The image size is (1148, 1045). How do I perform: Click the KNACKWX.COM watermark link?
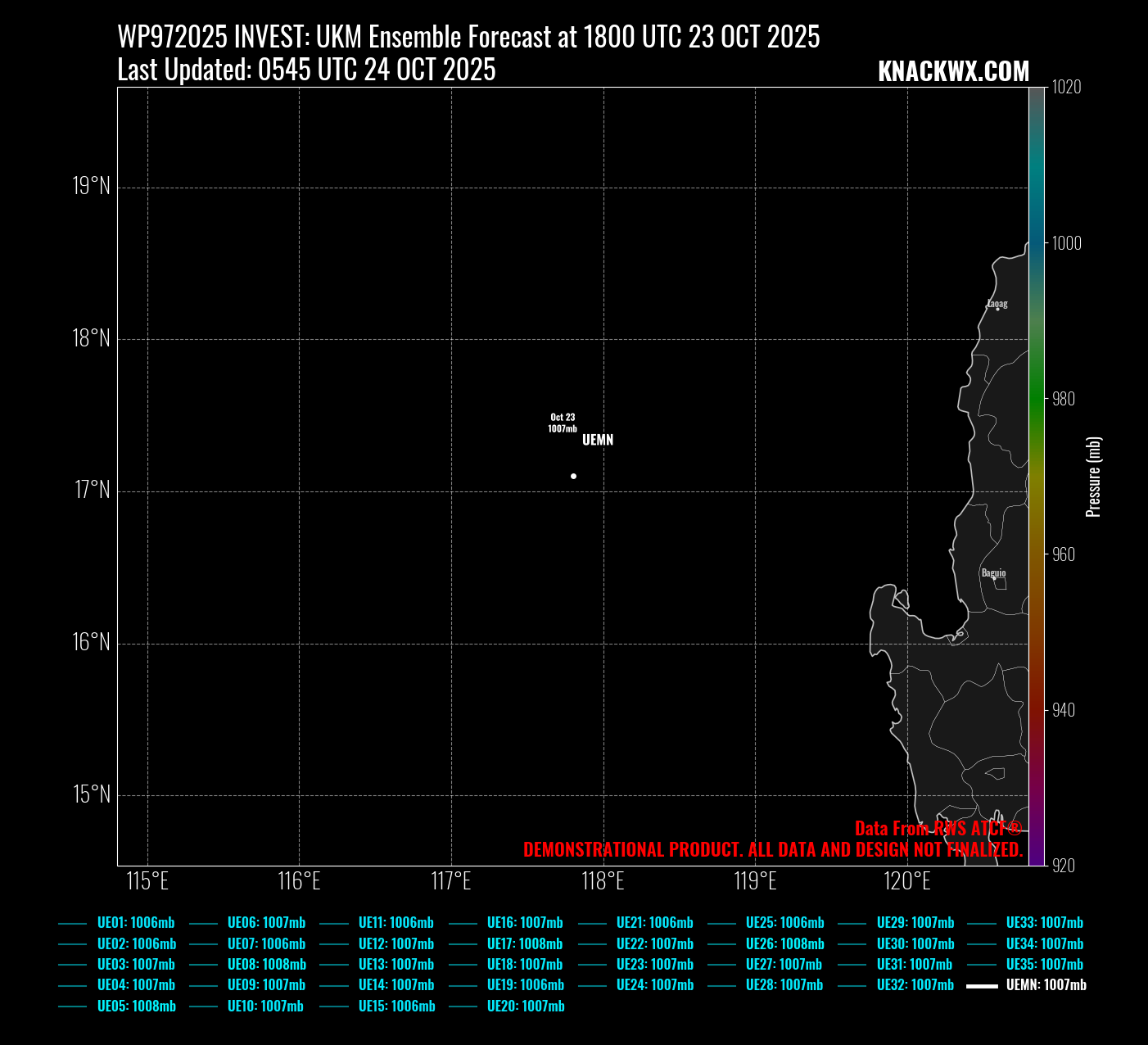point(953,72)
